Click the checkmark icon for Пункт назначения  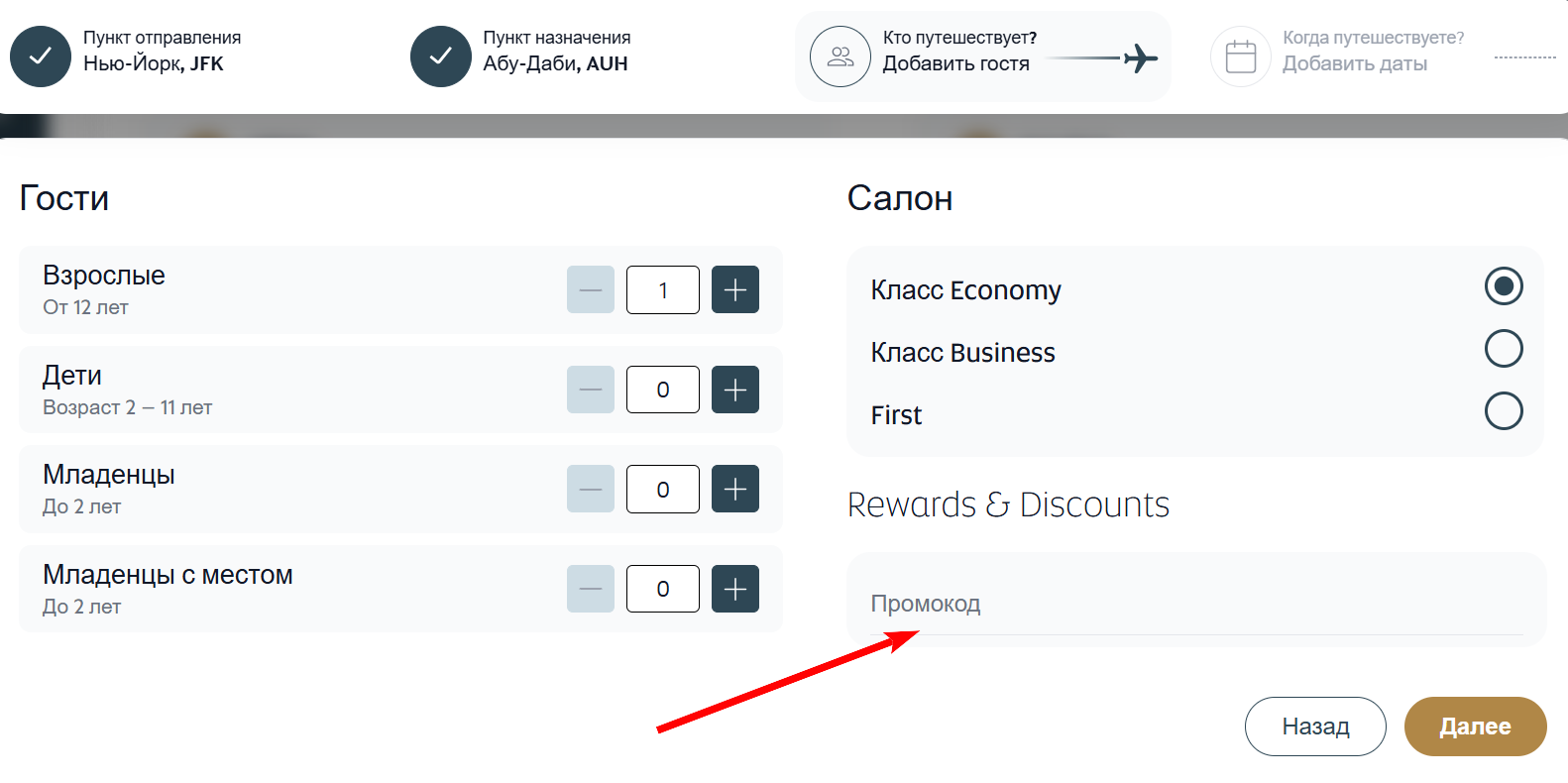(441, 56)
